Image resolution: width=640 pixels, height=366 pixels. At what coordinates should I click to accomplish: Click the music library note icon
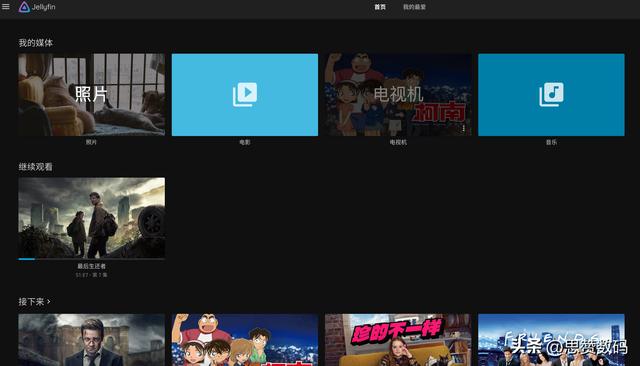point(551,95)
